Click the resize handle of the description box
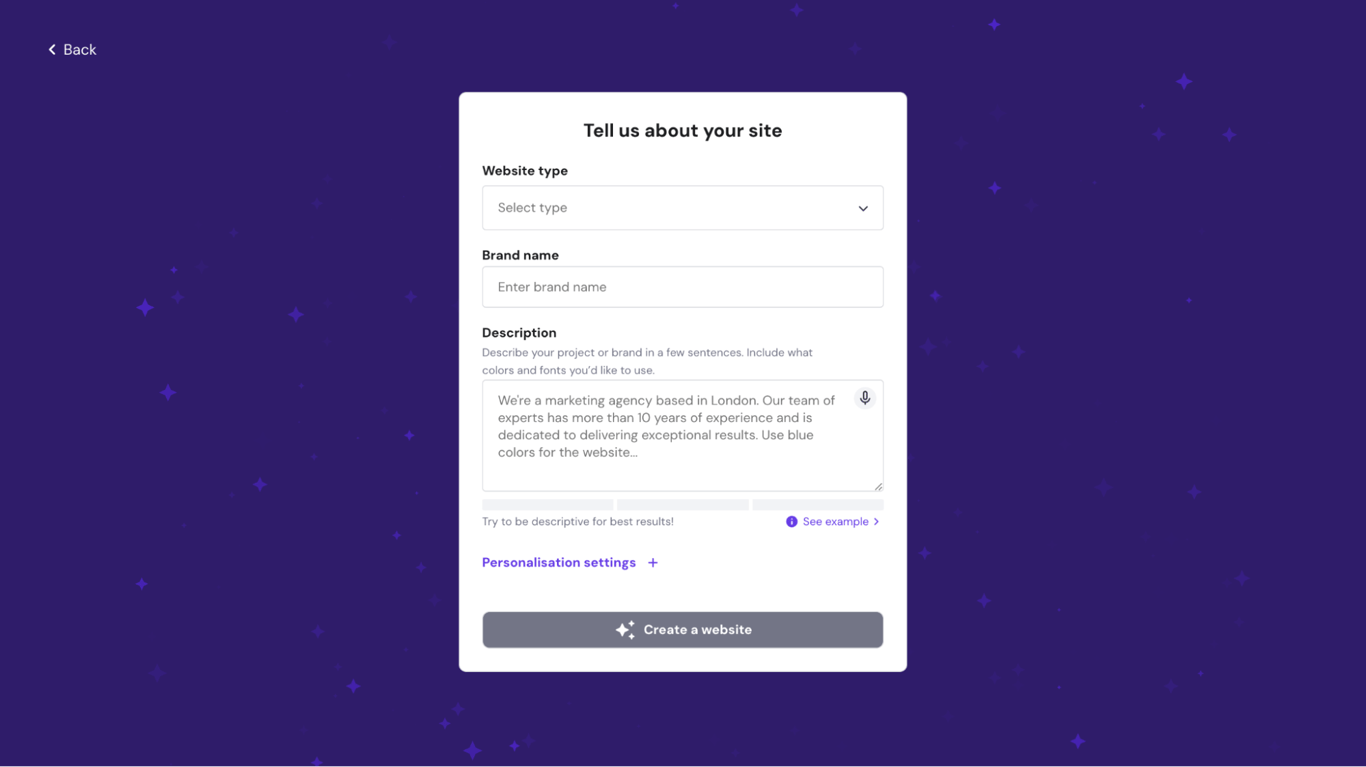 (x=878, y=486)
